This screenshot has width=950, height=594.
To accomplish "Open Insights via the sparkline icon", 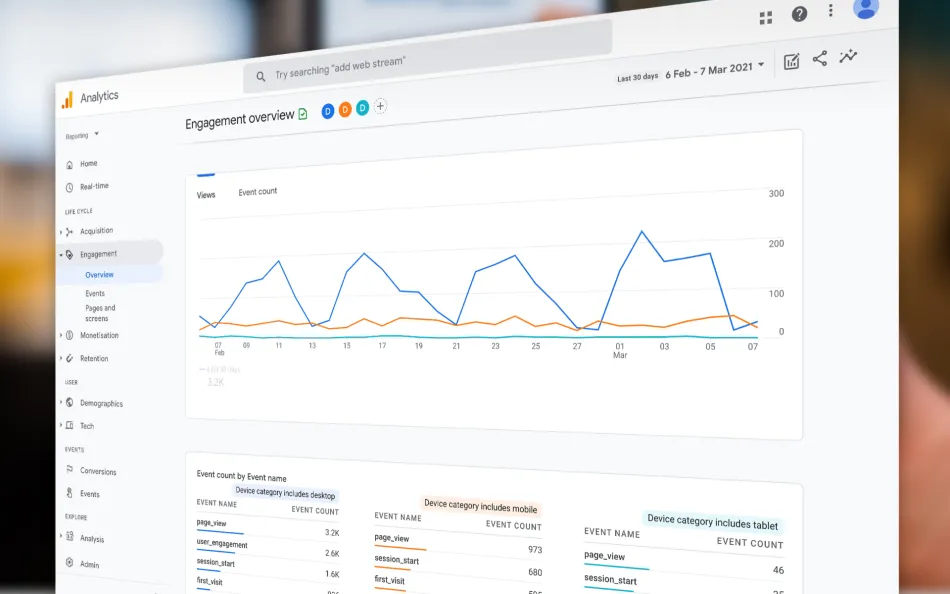I will tap(848, 57).
